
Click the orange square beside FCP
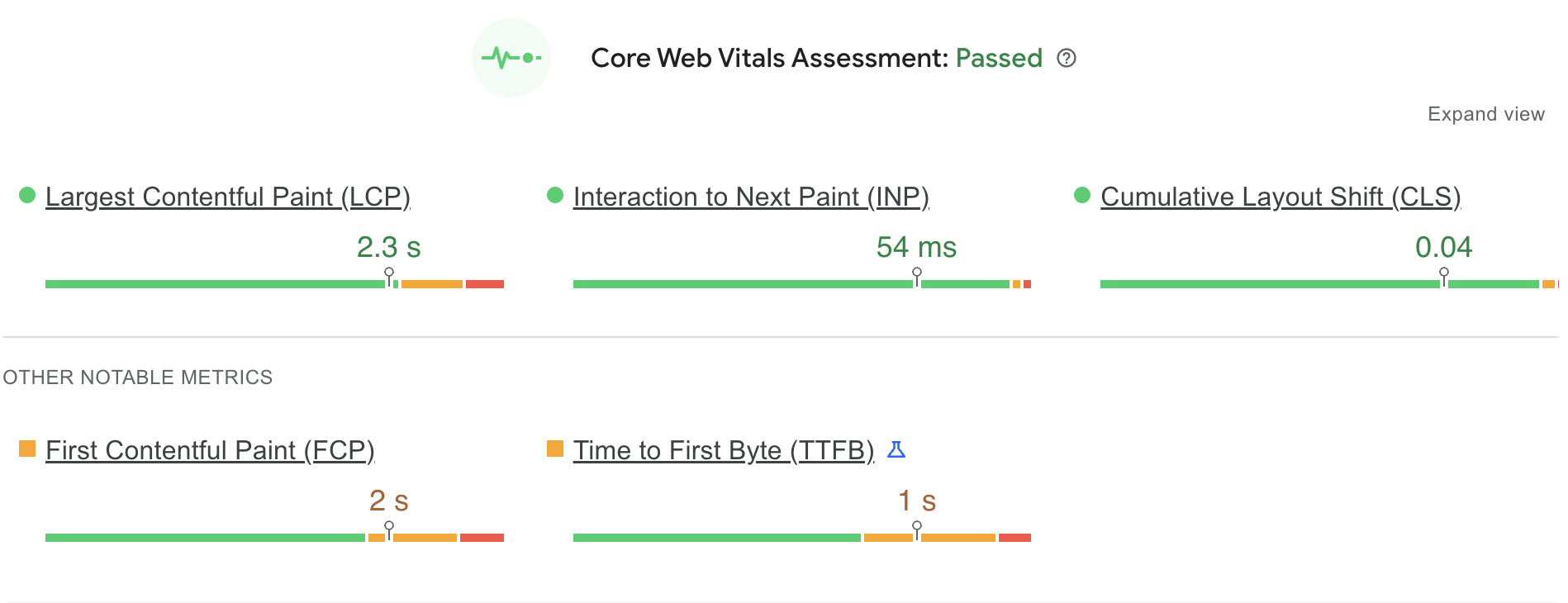27,449
